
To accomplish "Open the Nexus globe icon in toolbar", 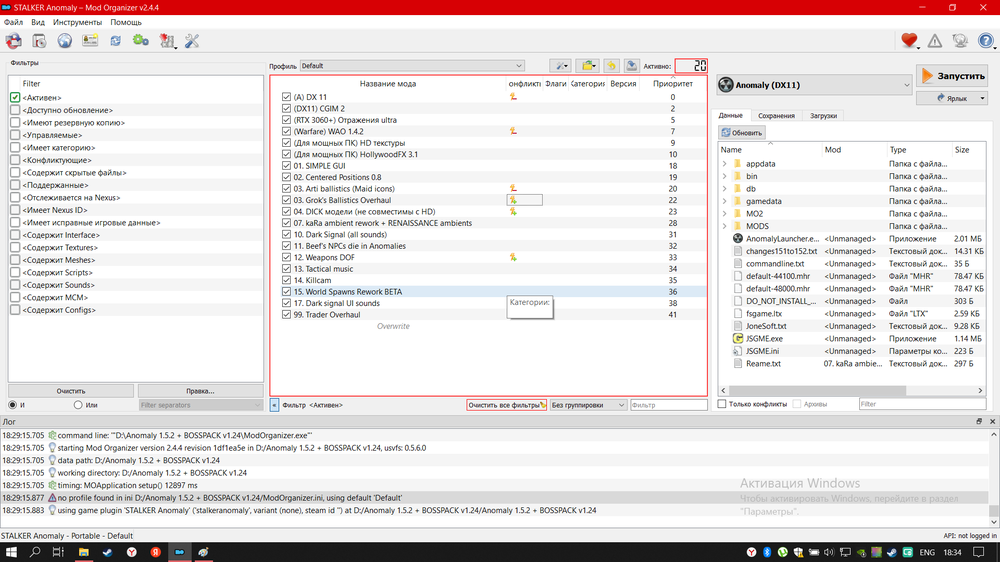I will [x=64, y=41].
